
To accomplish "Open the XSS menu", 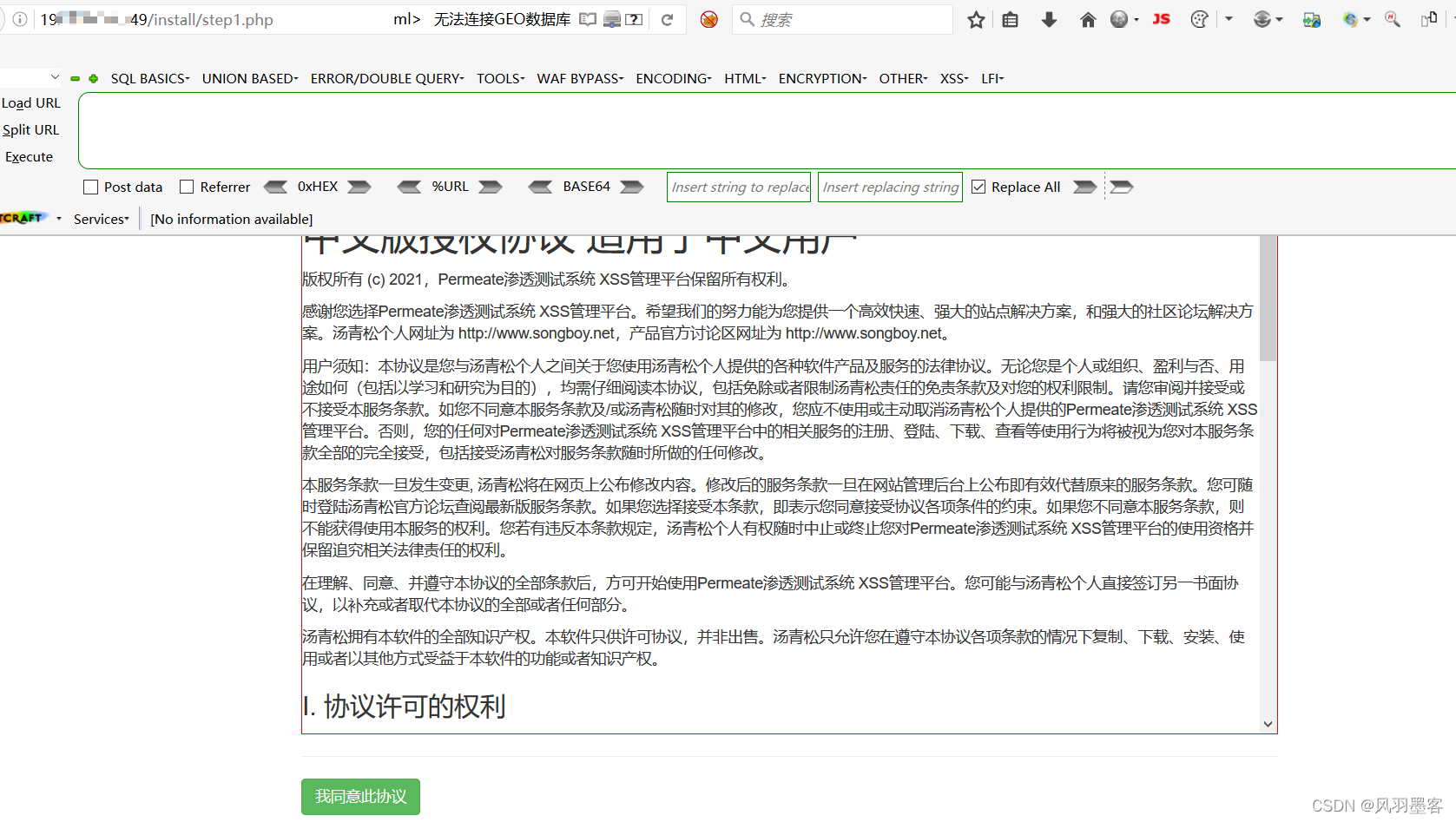I will (954, 78).
